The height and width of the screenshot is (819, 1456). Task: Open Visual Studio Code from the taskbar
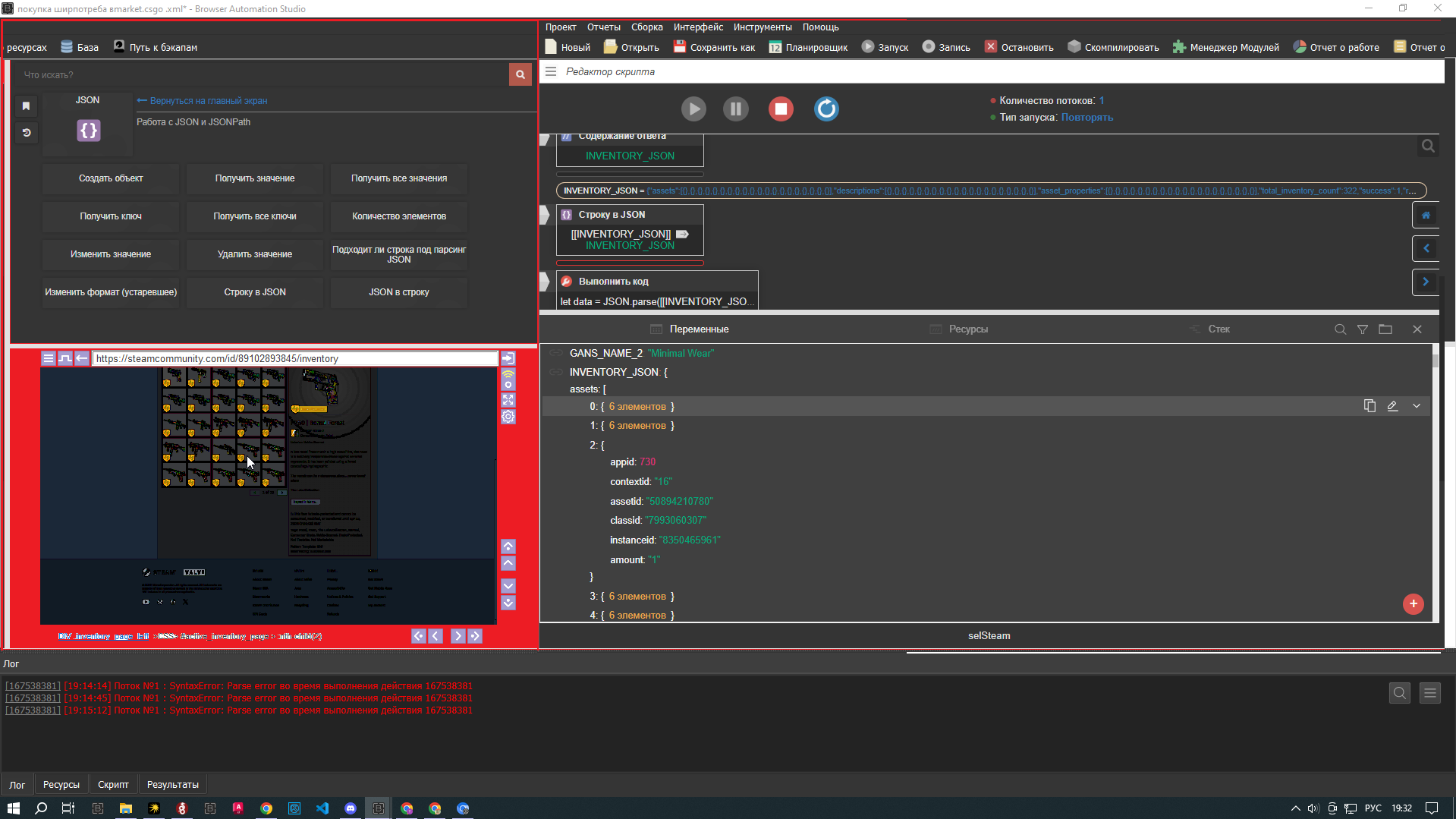[322, 808]
